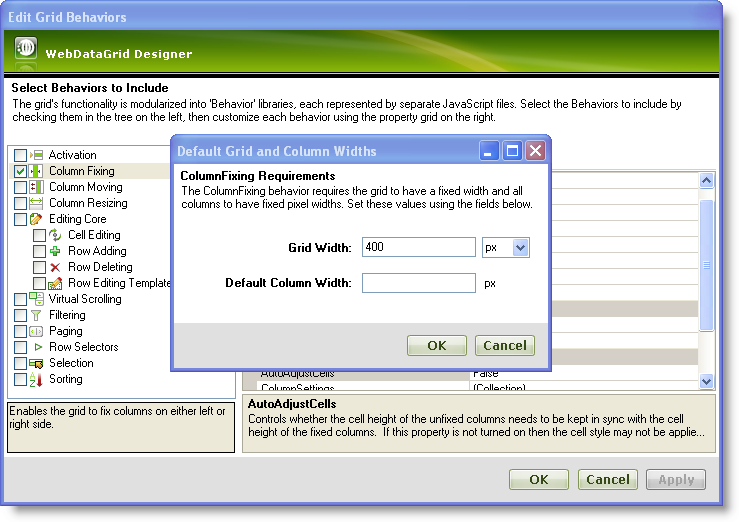Enable the Filtering checkbox
This screenshot has height=522, width=739.
20,315
